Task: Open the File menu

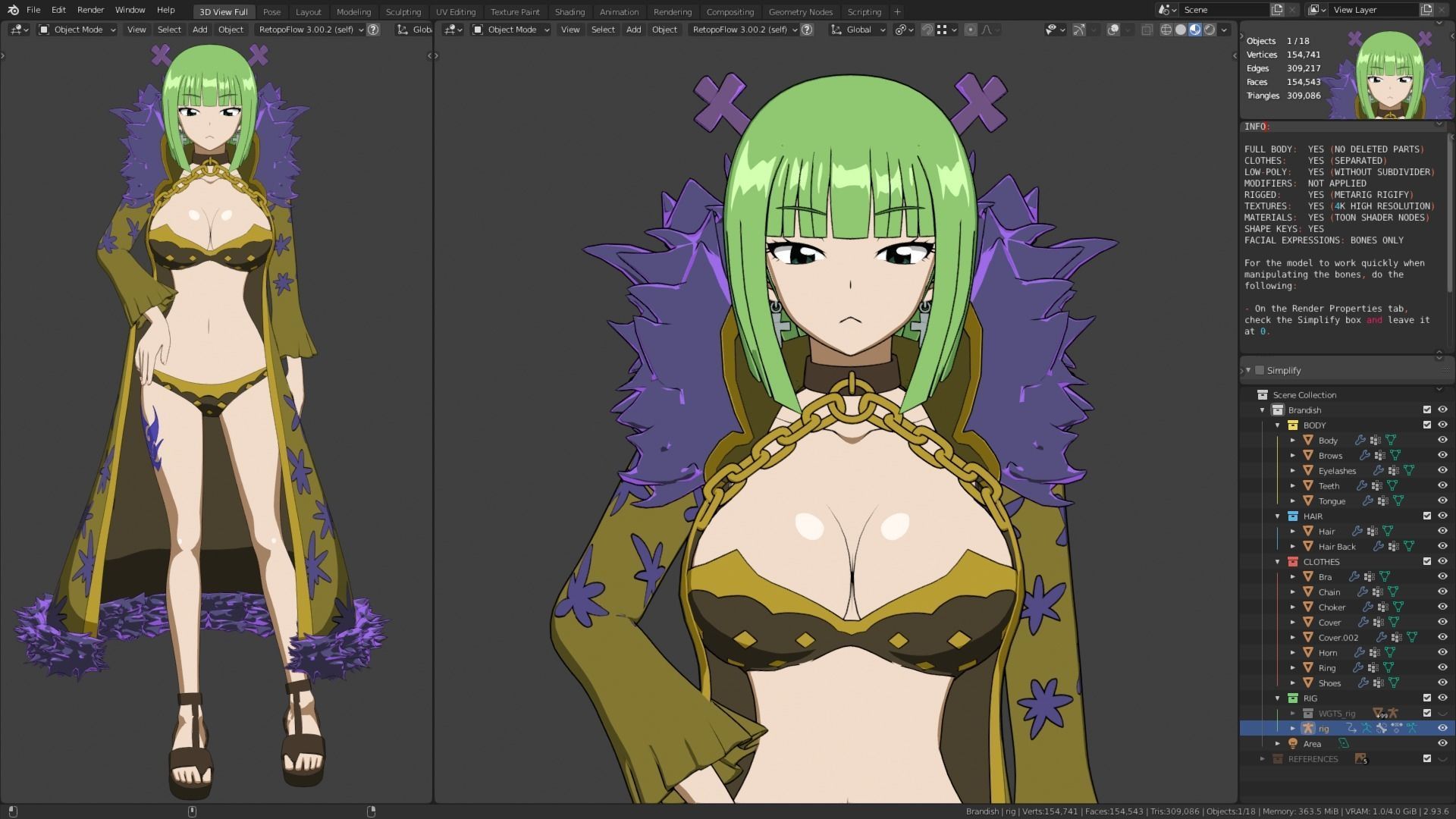Action: pyautogui.click(x=33, y=10)
